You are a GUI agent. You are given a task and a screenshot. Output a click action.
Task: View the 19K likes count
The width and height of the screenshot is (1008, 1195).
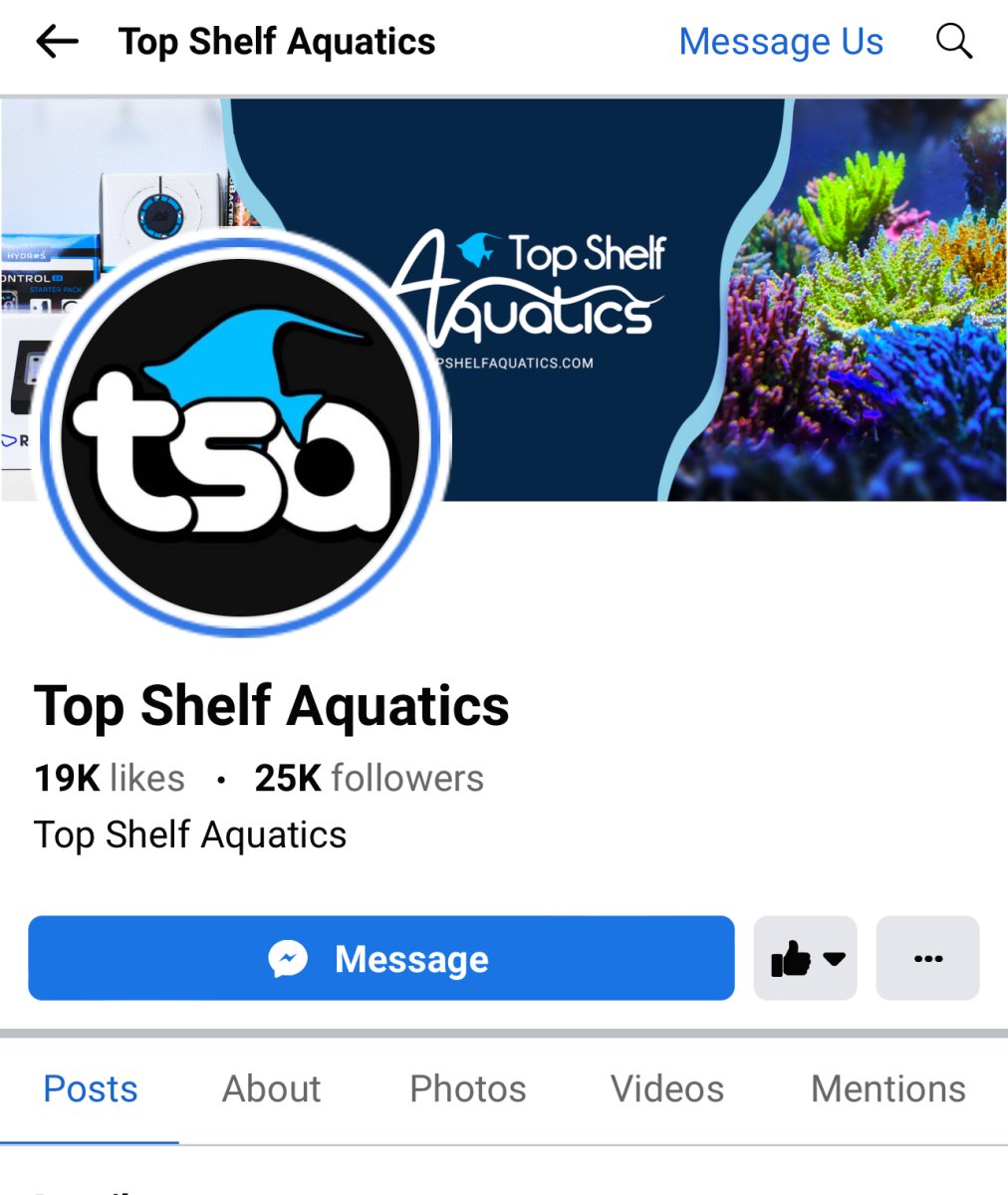click(110, 778)
